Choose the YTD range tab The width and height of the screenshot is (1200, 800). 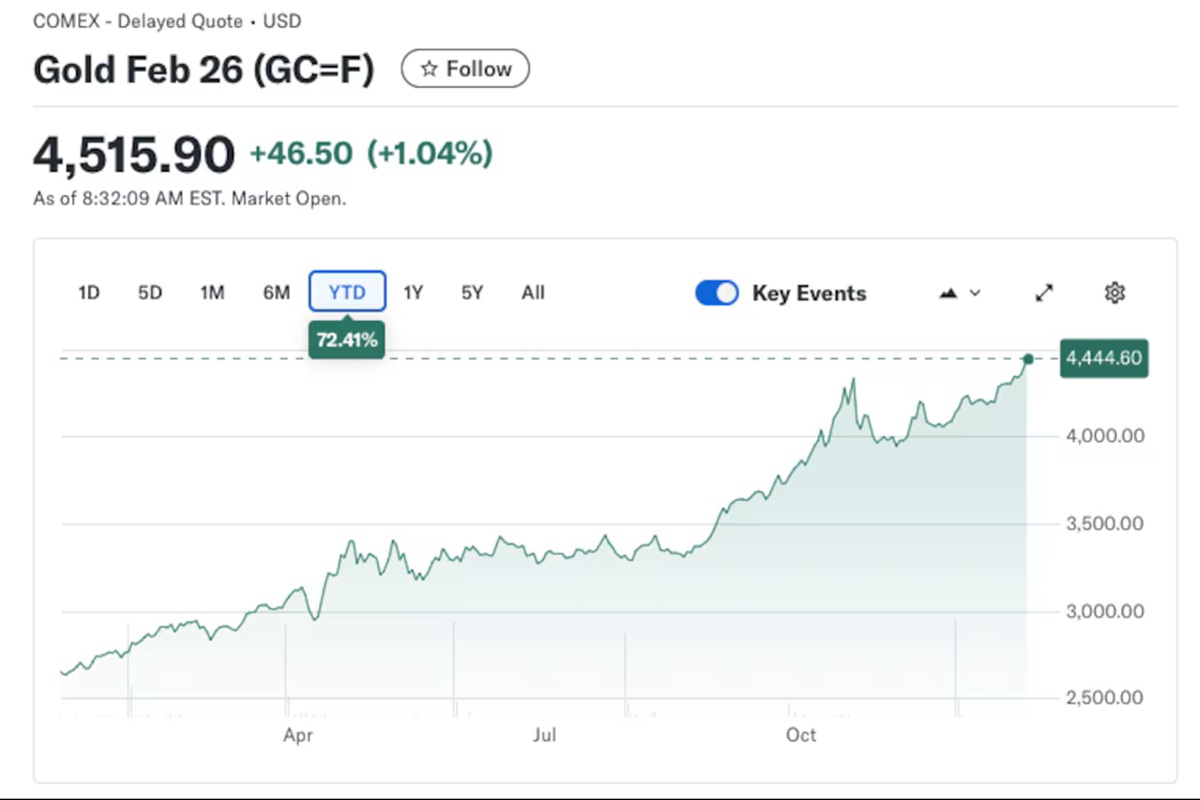click(347, 293)
